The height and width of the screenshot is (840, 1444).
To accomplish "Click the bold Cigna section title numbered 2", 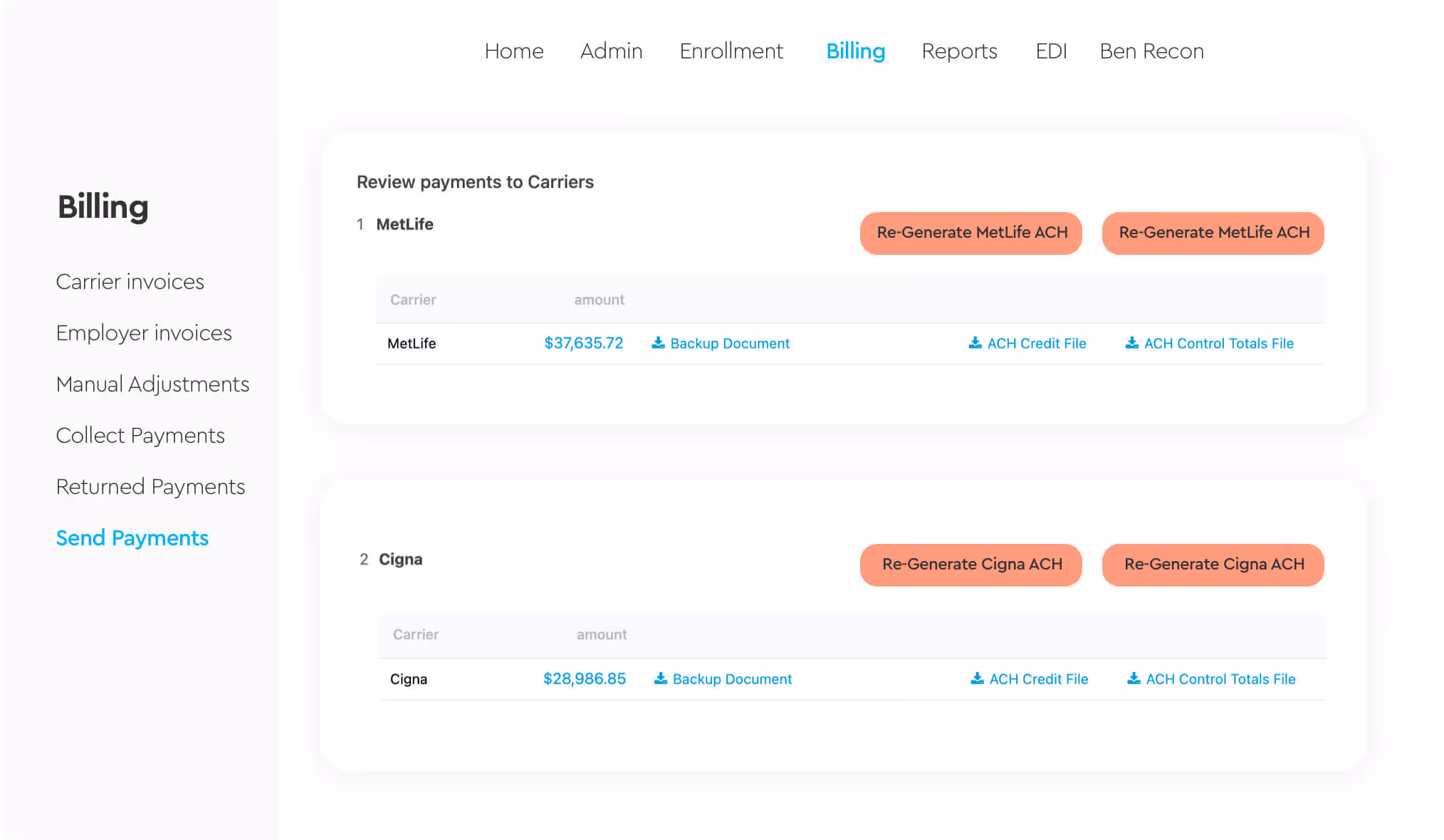I will (x=400, y=560).
